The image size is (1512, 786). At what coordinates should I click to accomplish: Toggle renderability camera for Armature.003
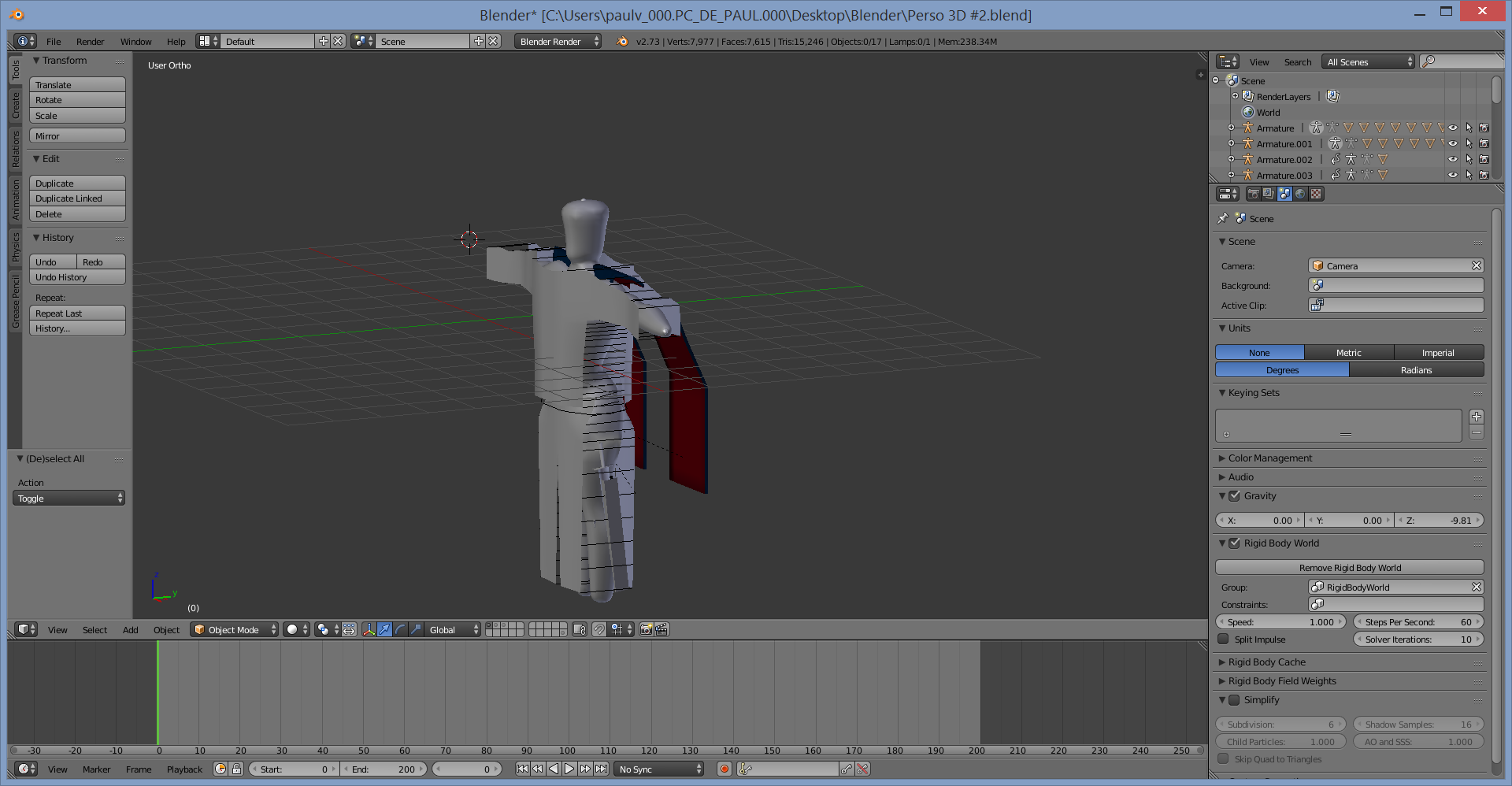[1484, 175]
